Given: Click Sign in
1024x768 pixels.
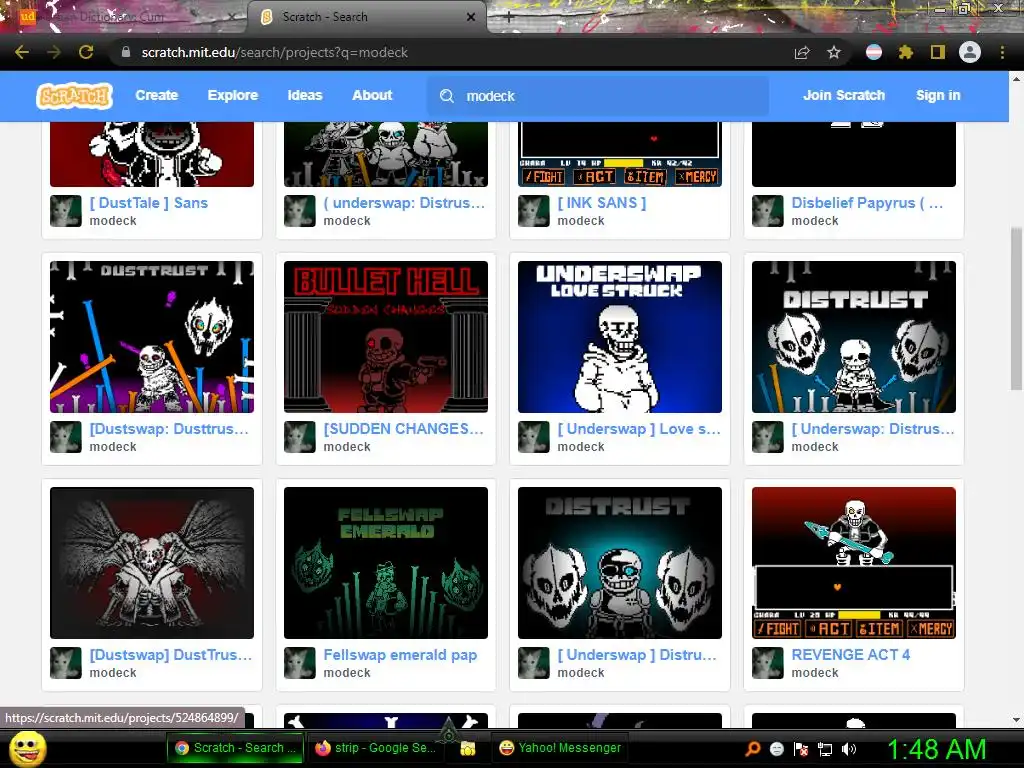Looking at the screenshot, I should click(938, 95).
